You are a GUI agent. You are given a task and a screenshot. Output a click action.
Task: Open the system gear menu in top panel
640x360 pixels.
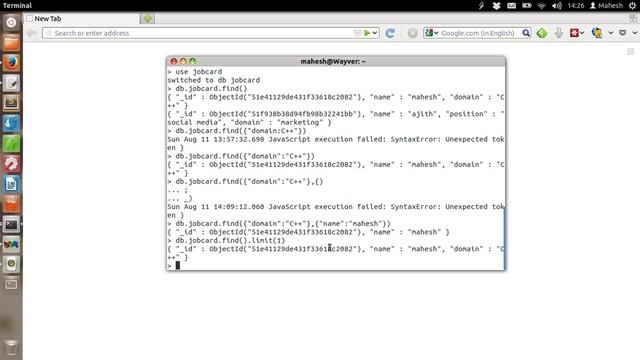click(x=632, y=6)
